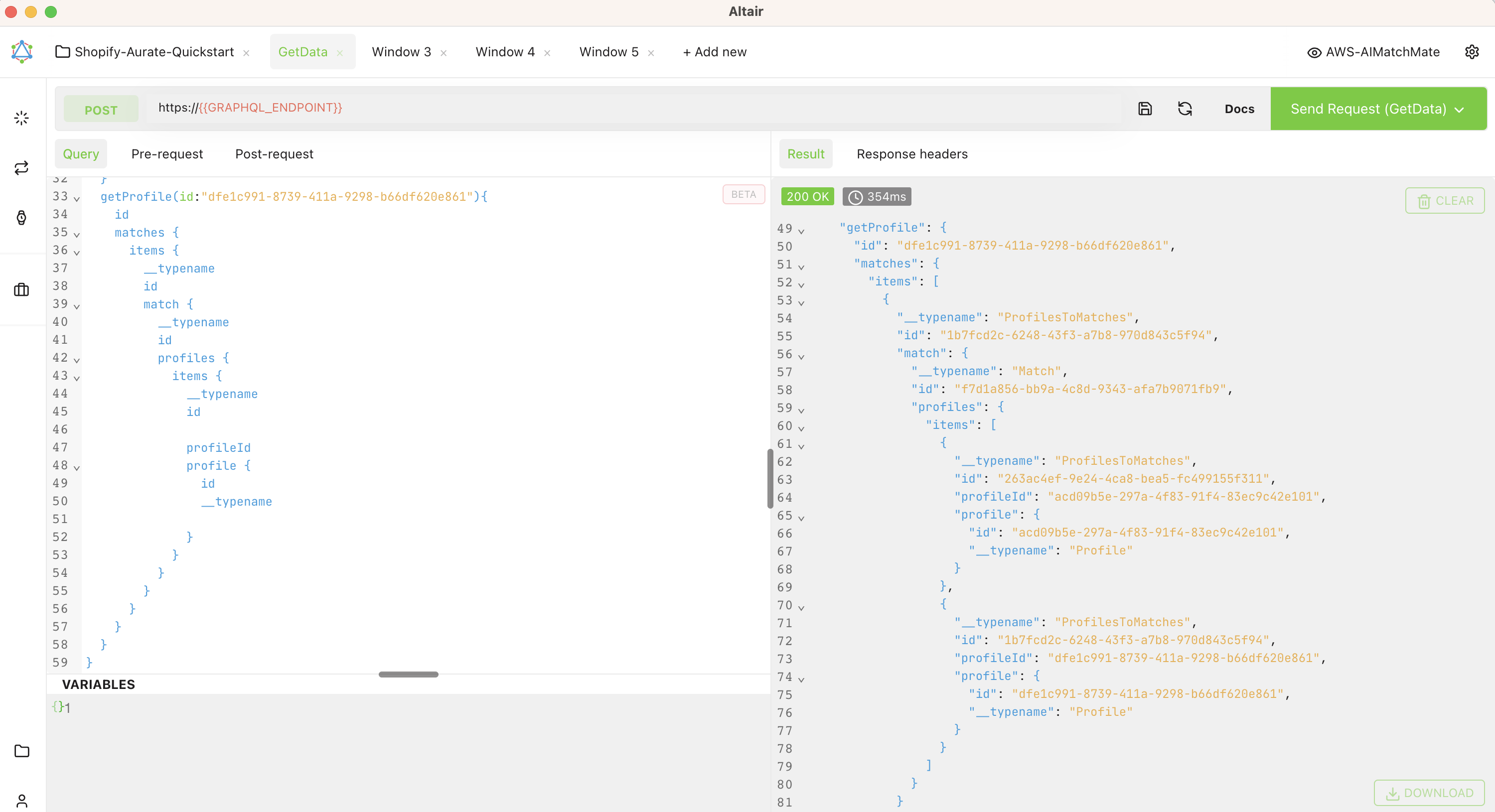The width and height of the screenshot is (1495, 812).
Task: Open the briefcase sidebar icon
Action: click(x=21, y=289)
